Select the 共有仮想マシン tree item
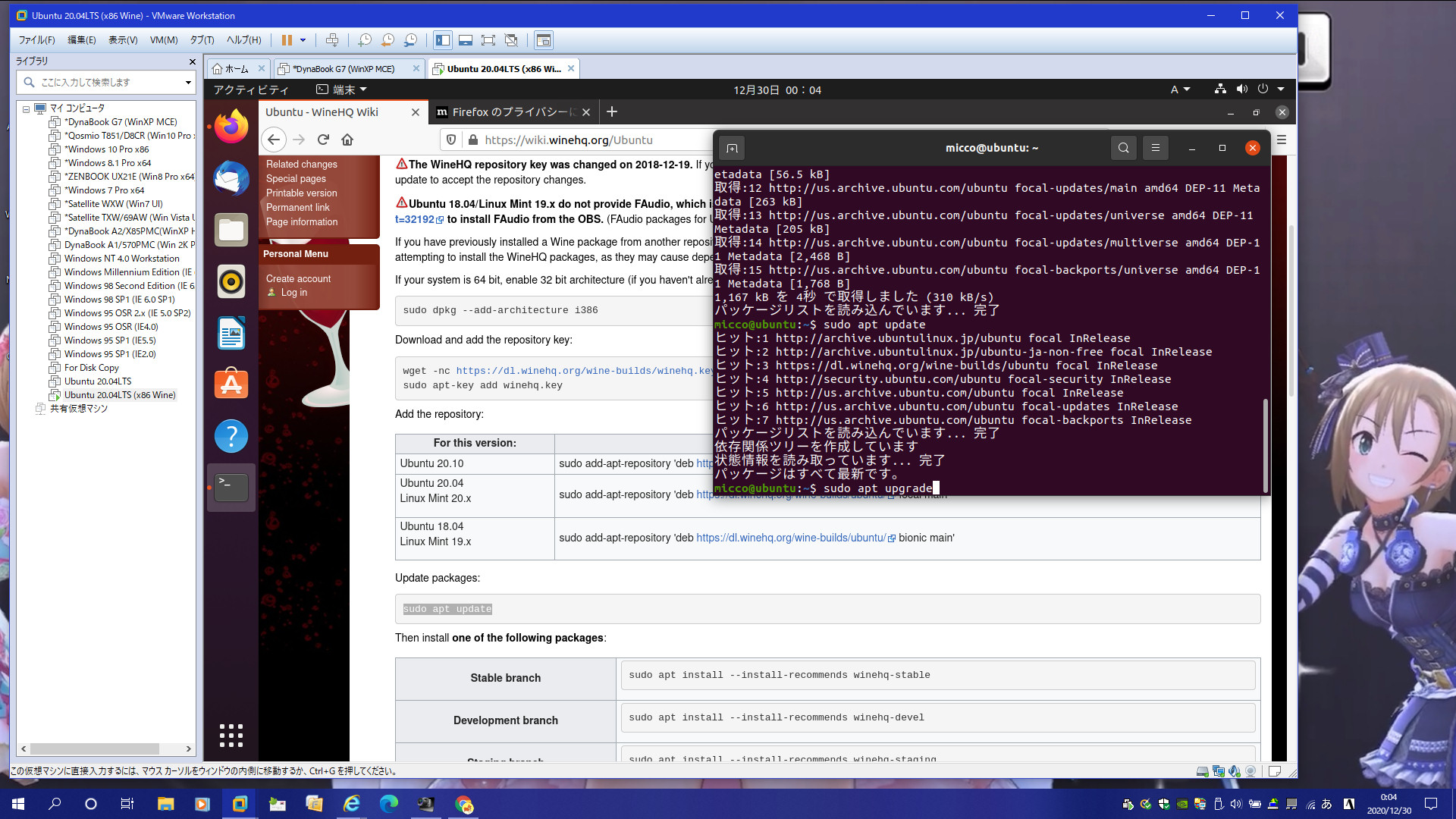 [79, 409]
